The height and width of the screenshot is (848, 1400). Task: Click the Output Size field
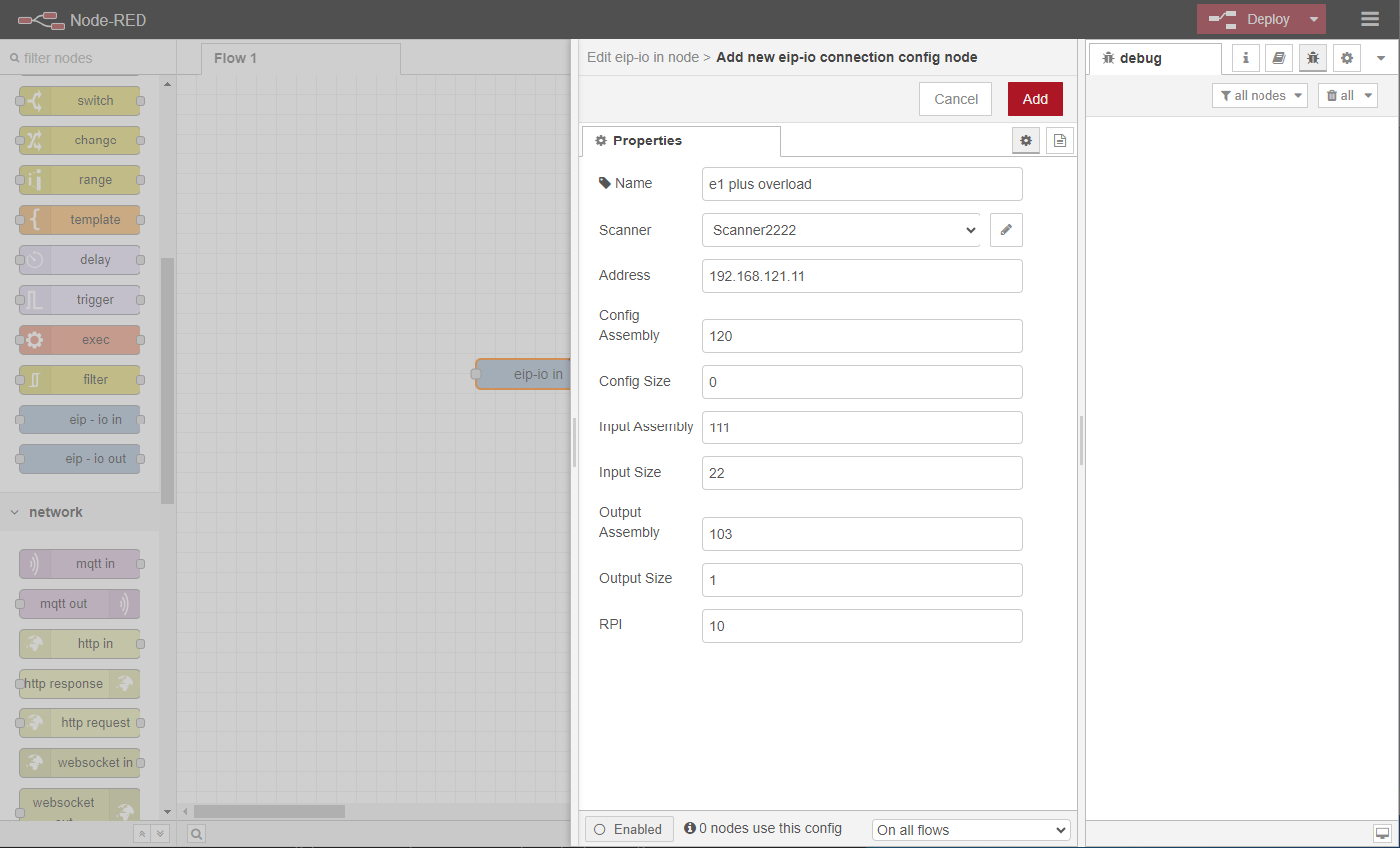click(x=863, y=580)
